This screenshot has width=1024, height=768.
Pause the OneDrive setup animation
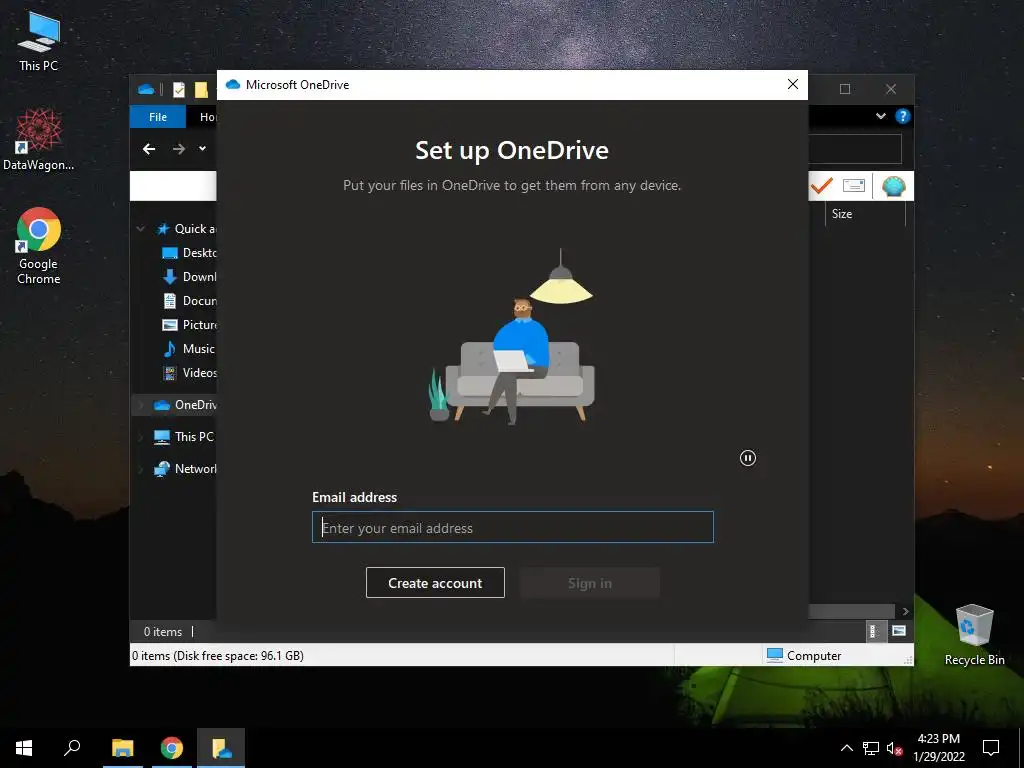748,458
